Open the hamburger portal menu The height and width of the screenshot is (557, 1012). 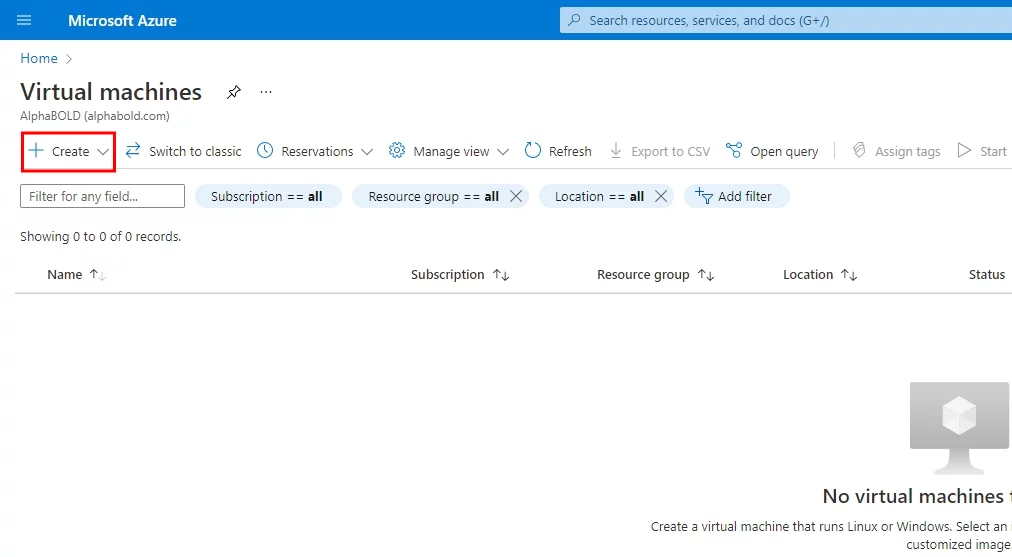(24, 20)
